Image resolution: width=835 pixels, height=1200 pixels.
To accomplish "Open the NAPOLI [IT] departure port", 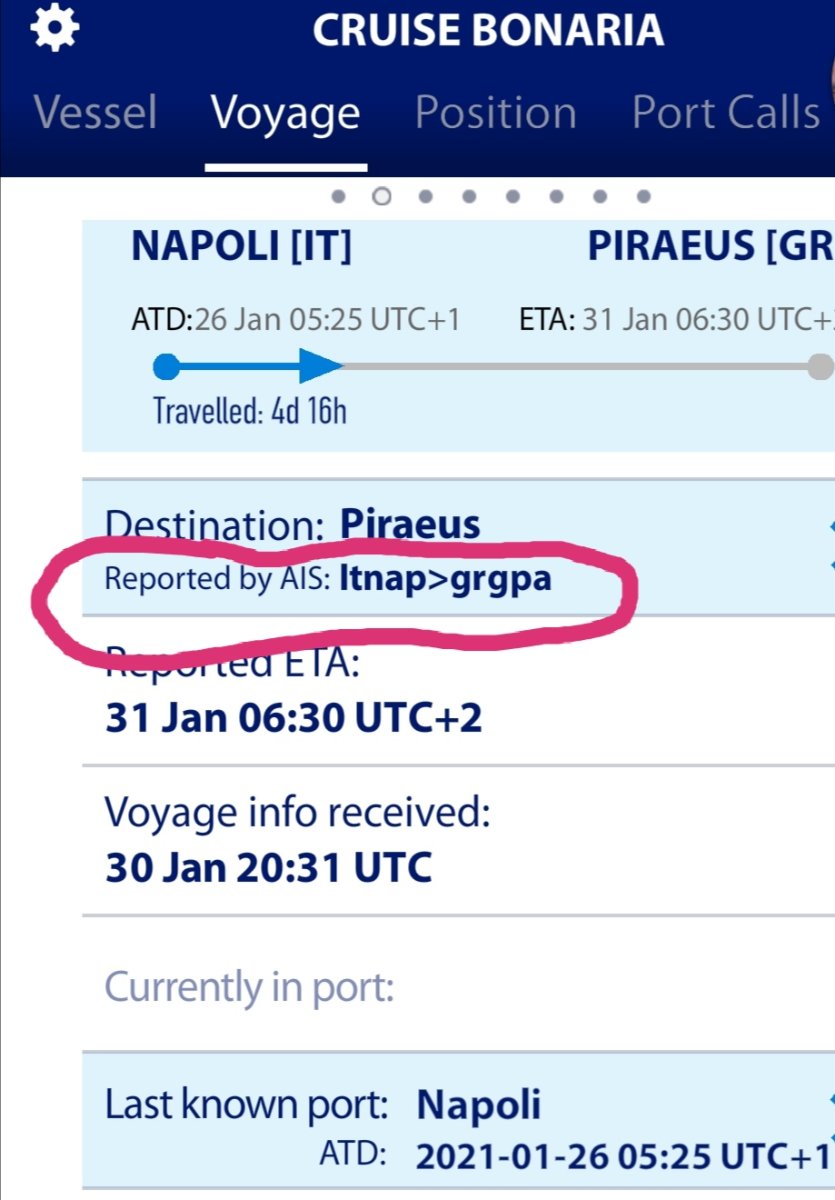I will (x=241, y=246).
